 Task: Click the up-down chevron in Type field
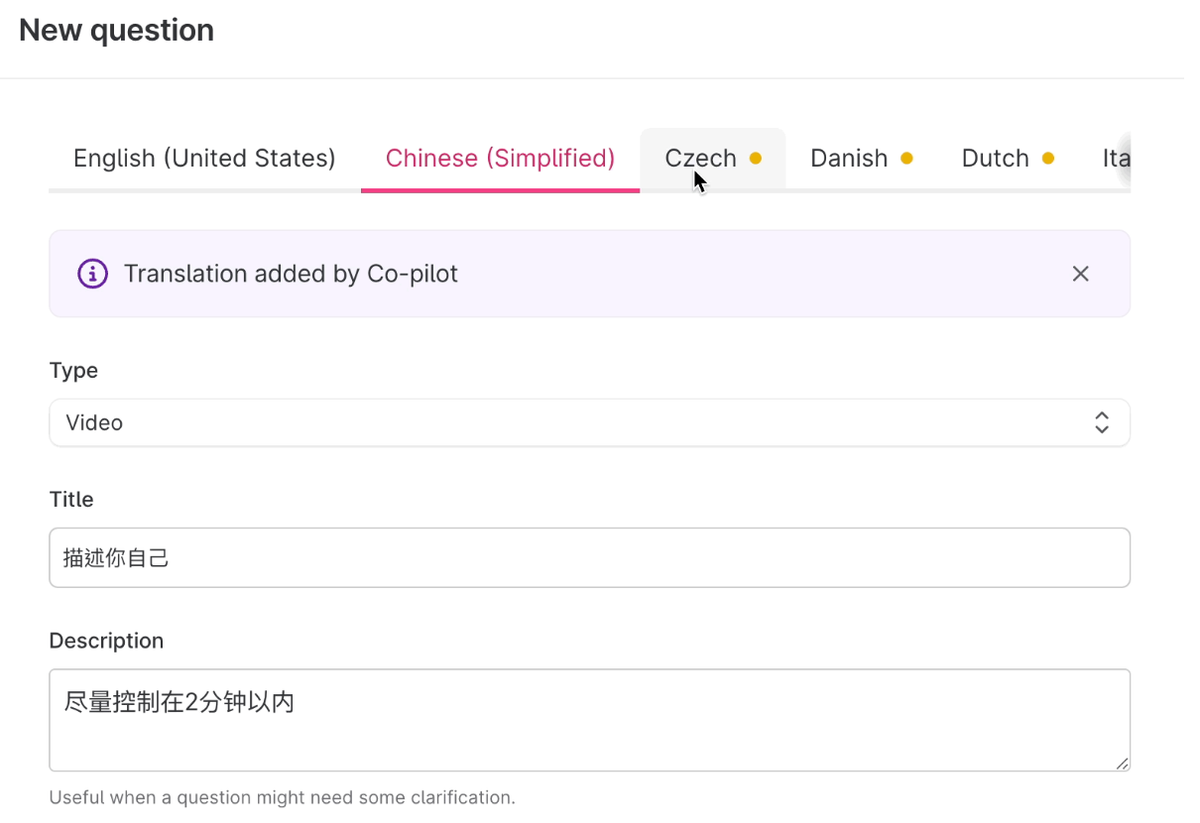tap(1101, 423)
